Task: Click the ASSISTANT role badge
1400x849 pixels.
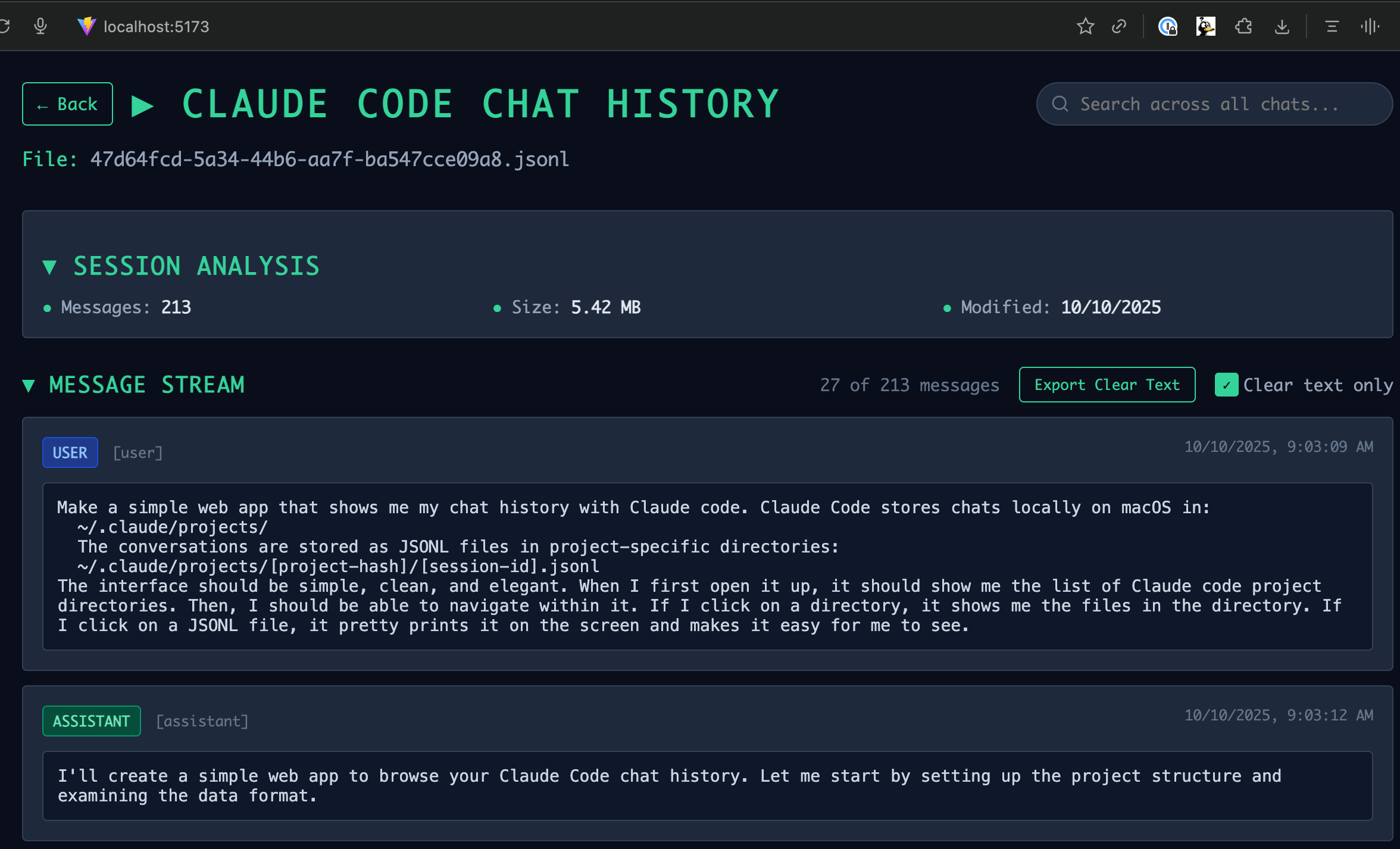Action: [91, 721]
